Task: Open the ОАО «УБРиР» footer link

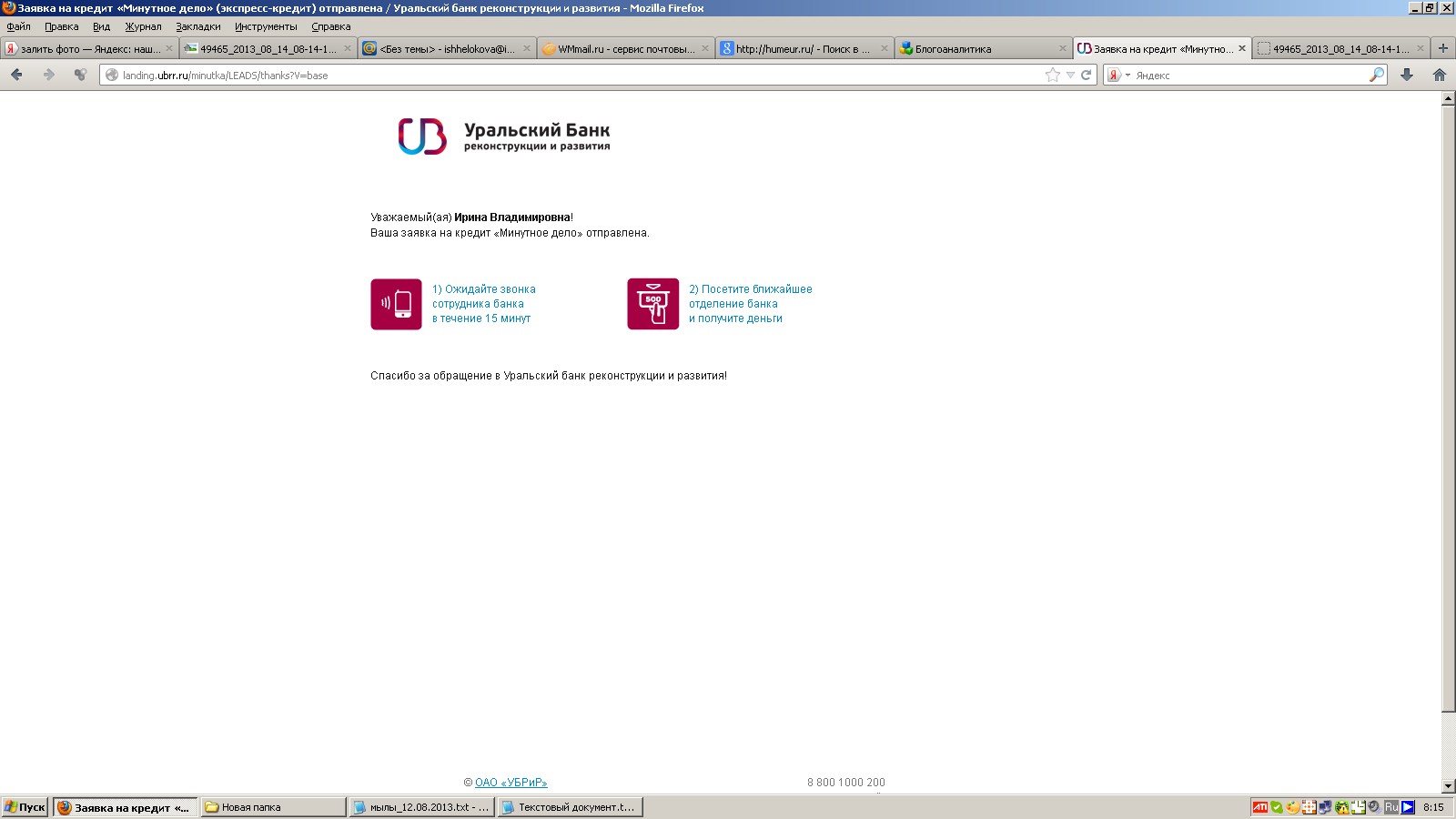Action: click(511, 783)
